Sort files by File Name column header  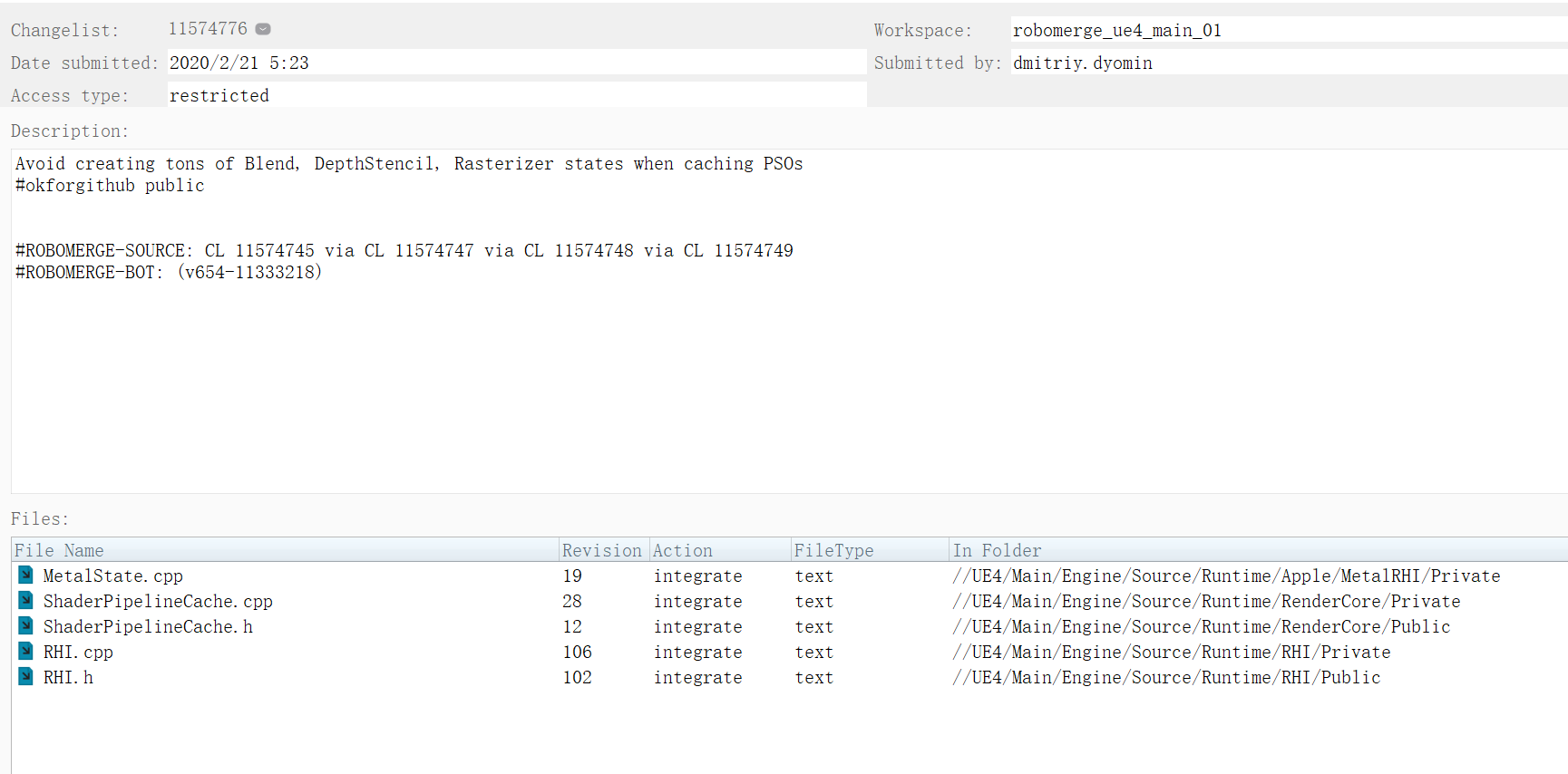tap(285, 550)
